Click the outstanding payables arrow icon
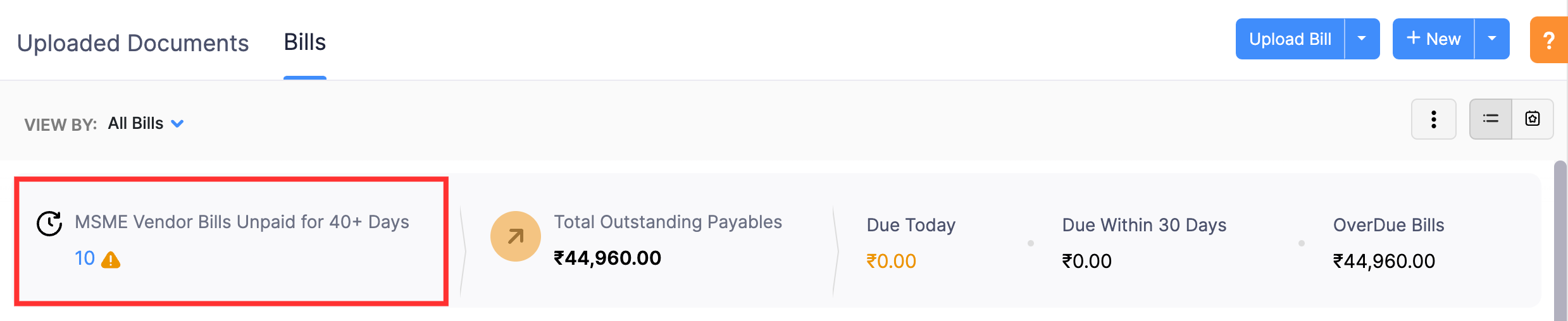The width and height of the screenshot is (1568, 321). pyautogui.click(x=515, y=236)
